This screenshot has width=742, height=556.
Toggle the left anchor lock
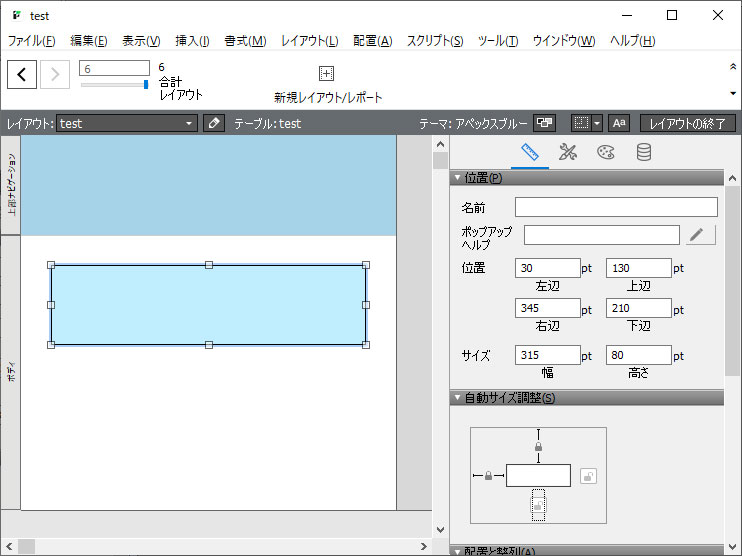[488, 476]
